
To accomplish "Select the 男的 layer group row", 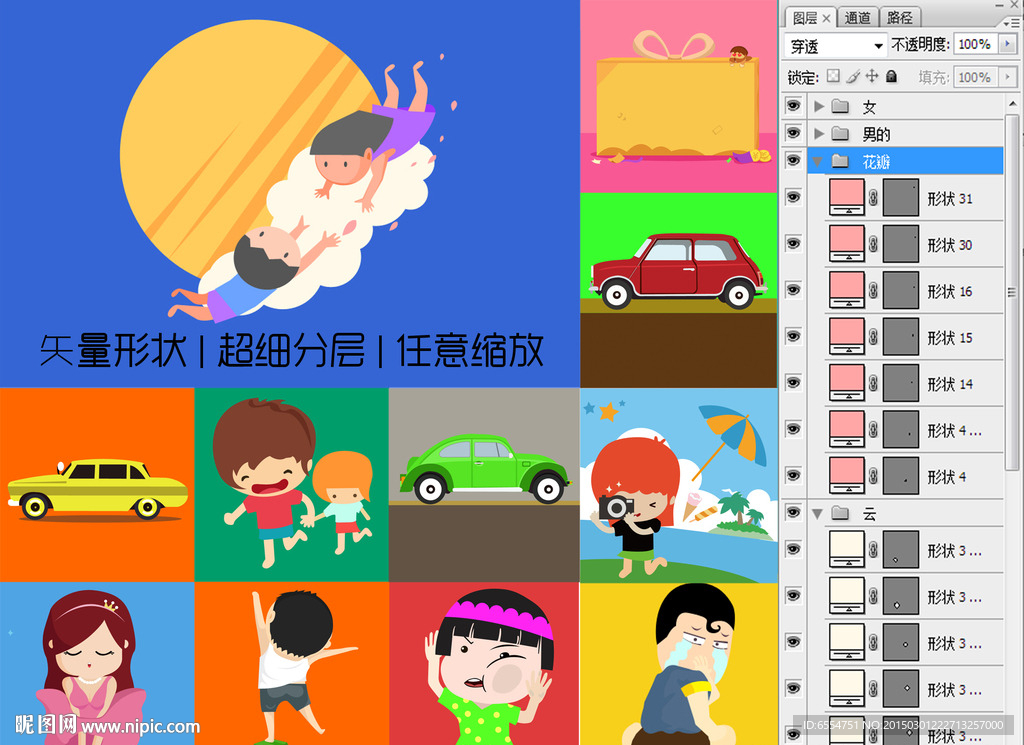I will click(x=906, y=134).
